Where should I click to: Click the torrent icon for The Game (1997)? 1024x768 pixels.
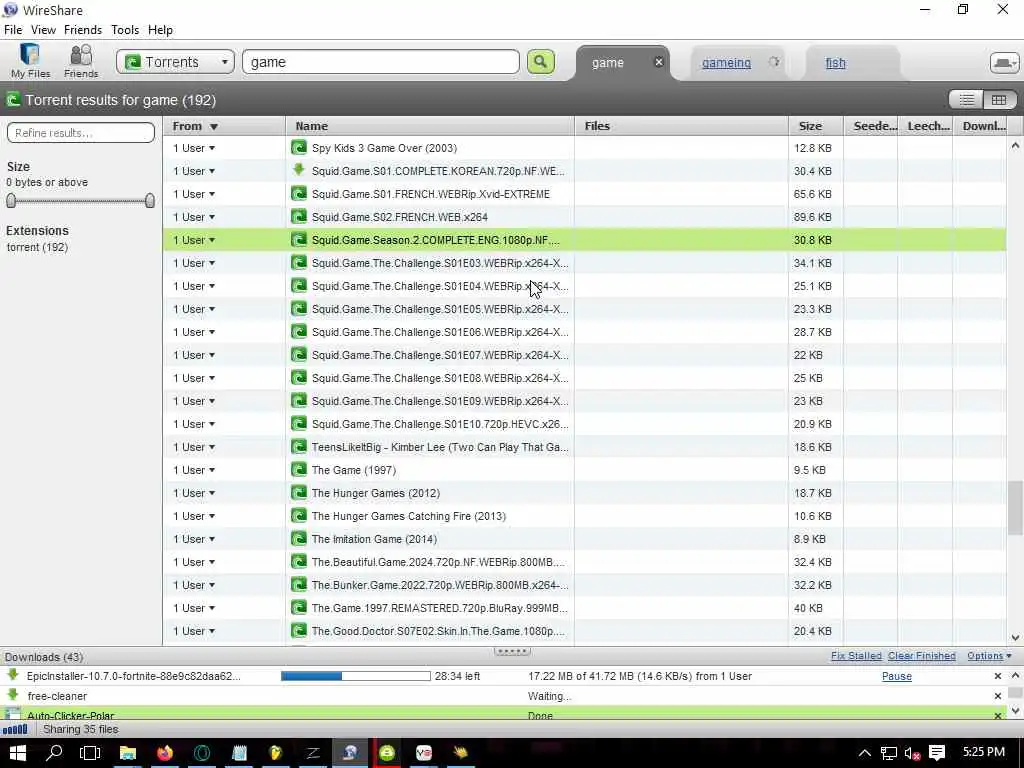(x=299, y=470)
